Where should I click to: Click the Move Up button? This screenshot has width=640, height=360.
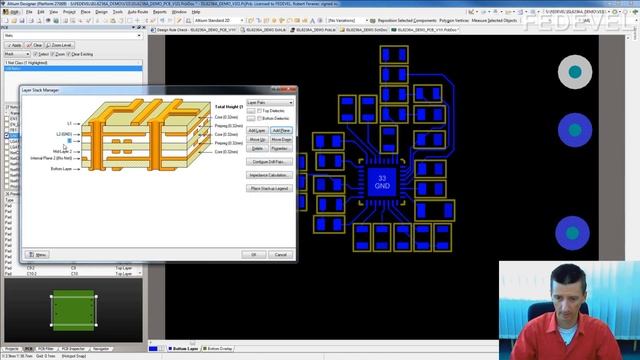pos(257,140)
